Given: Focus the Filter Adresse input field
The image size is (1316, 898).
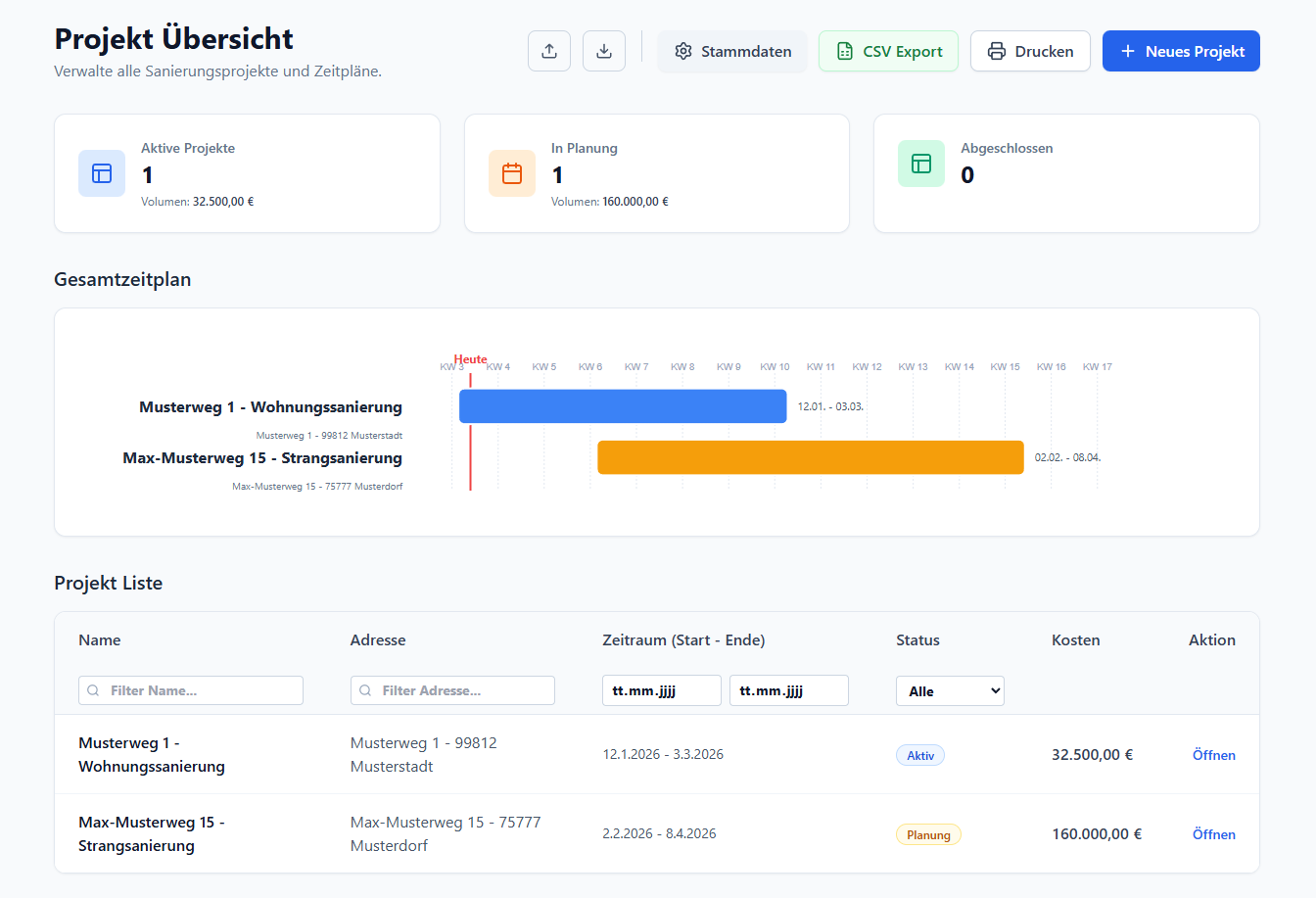Looking at the screenshot, I should (x=452, y=690).
